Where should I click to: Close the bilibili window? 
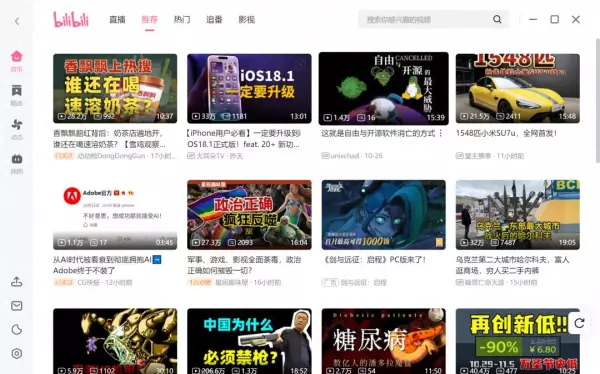[x=576, y=20]
